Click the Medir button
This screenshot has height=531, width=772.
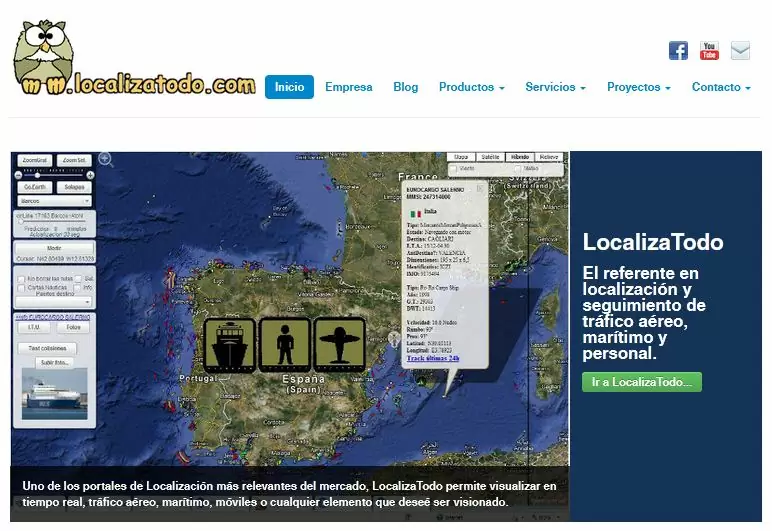54,248
